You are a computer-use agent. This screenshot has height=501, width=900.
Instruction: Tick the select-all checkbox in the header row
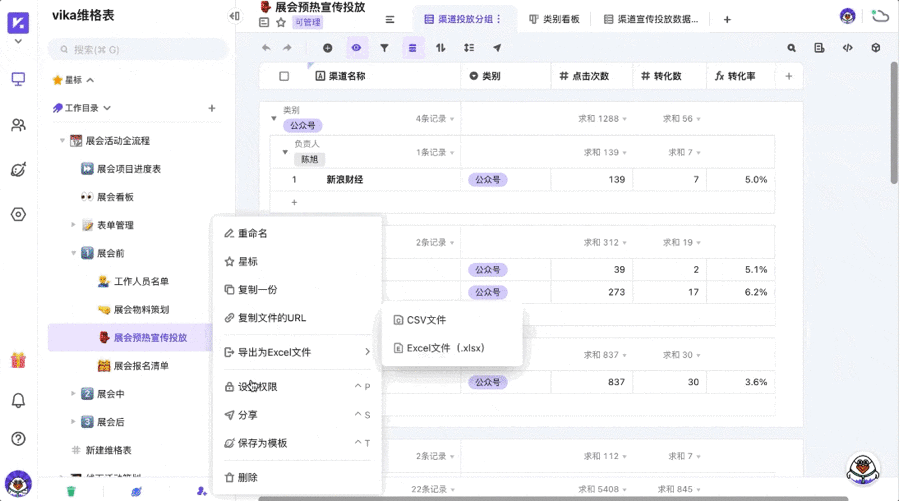click(x=284, y=76)
